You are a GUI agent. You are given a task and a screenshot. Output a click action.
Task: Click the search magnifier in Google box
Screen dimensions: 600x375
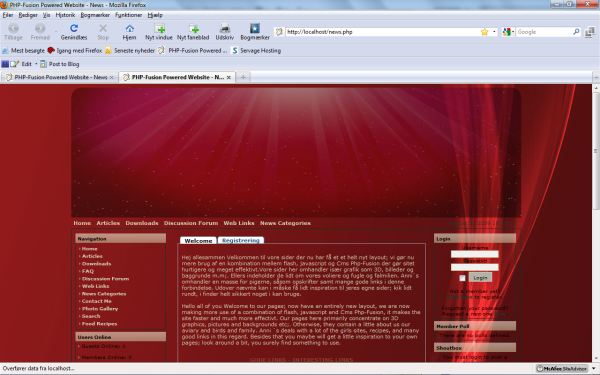576,32
